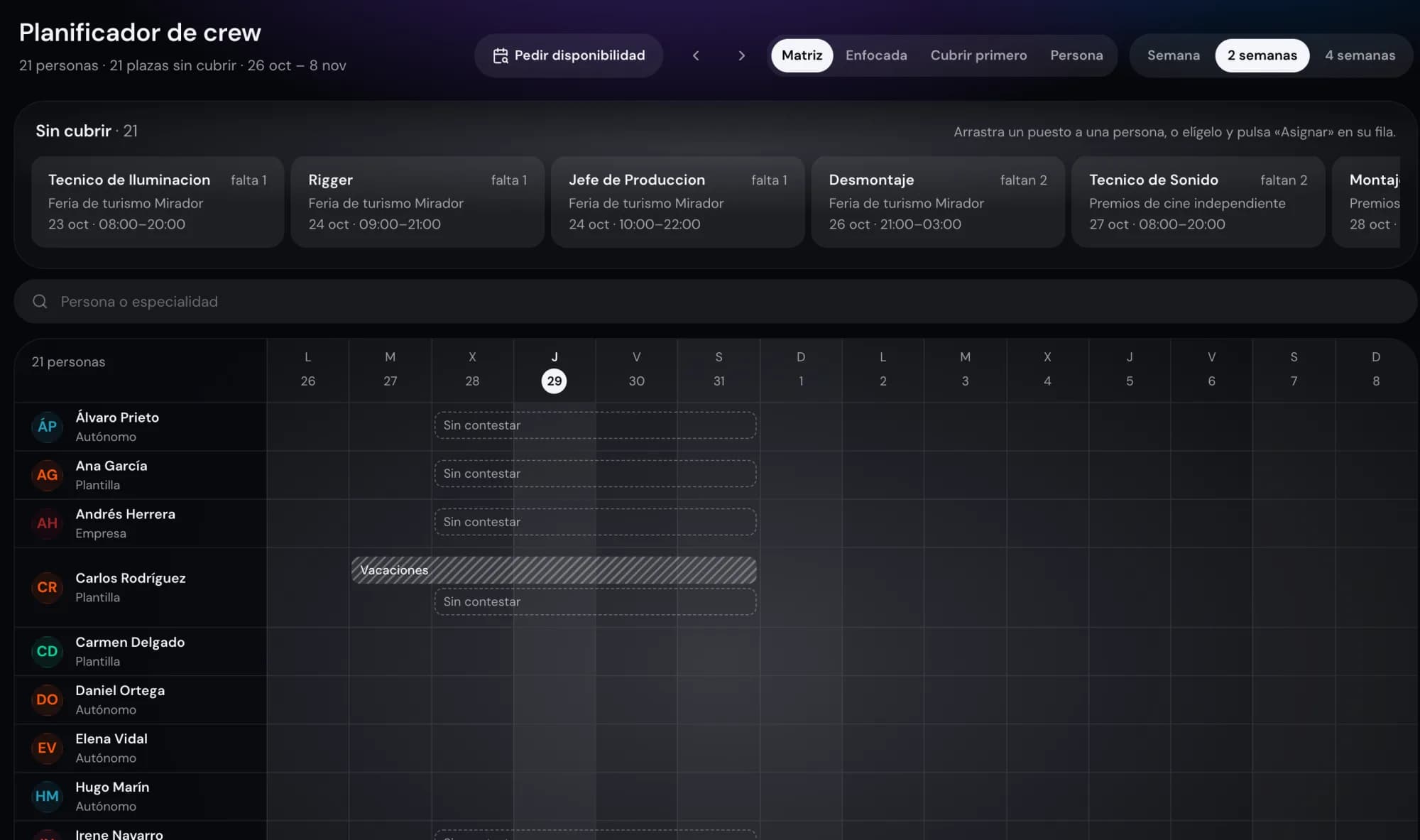Open the Persona view tab
The image size is (1420, 840).
click(x=1076, y=55)
